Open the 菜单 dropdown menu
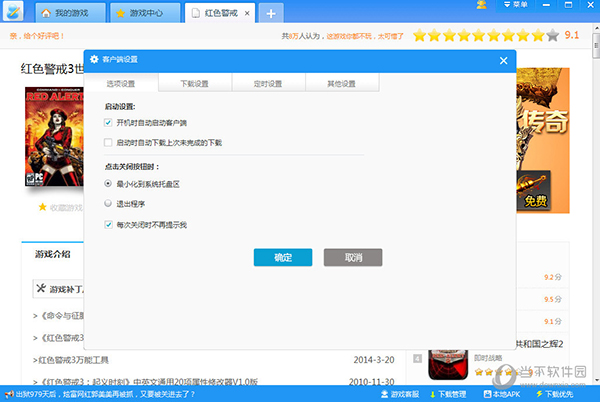Screen dimensions: 600x402 point(515,5)
